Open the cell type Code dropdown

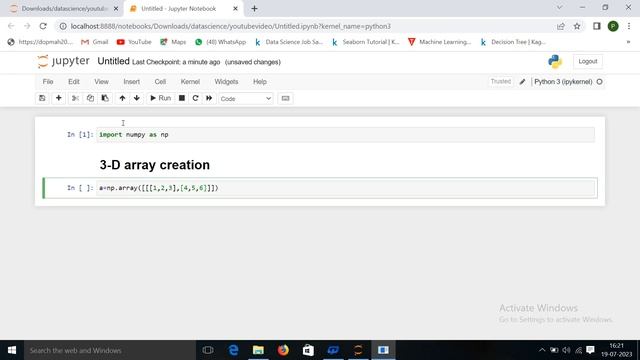[x=246, y=99]
